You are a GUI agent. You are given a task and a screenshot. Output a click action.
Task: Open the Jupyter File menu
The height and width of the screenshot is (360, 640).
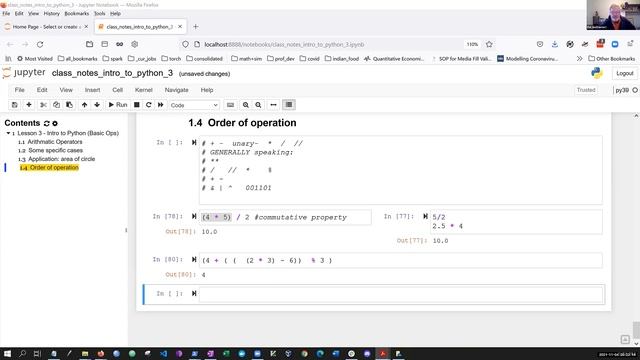[x=20, y=90]
